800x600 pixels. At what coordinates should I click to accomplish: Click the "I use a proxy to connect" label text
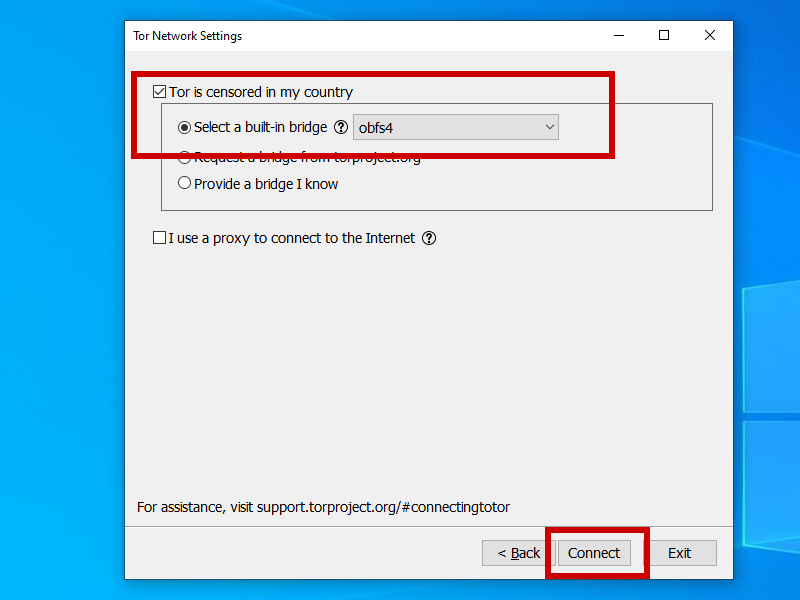click(292, 238)
